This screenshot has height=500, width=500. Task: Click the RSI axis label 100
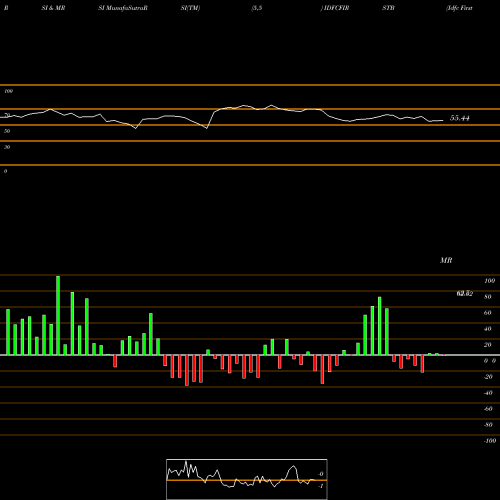(x=9, y=91)
